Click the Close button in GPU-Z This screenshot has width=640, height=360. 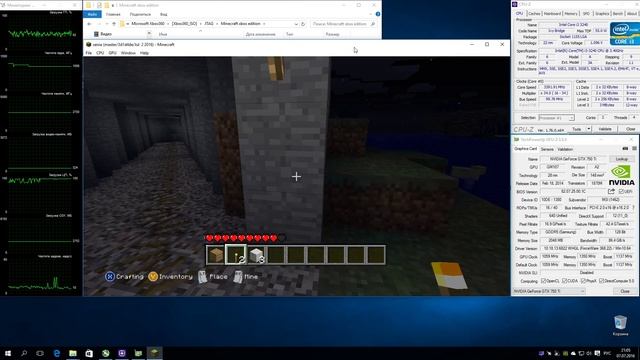(625, 291)
